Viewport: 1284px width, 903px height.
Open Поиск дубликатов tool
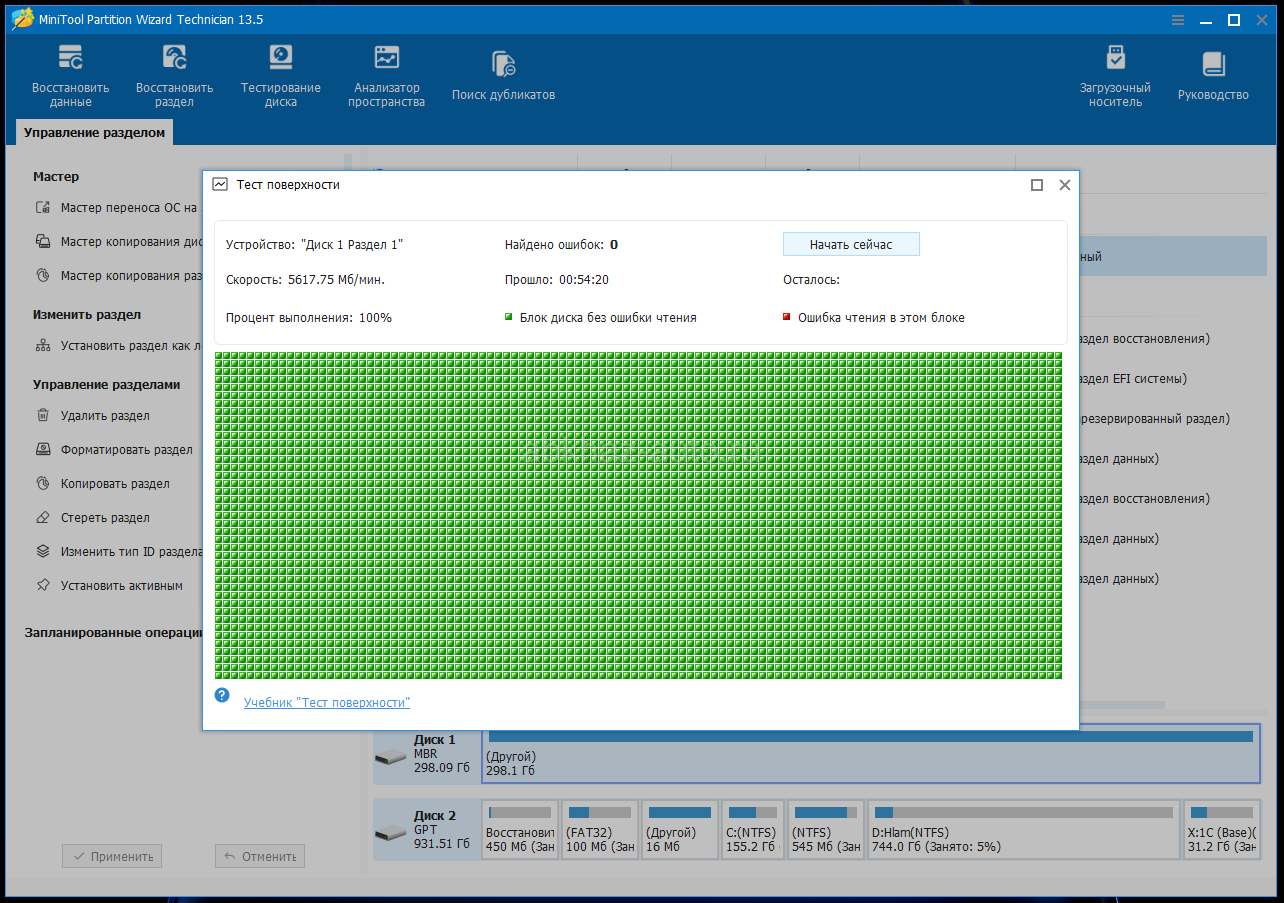pos(503,76)
